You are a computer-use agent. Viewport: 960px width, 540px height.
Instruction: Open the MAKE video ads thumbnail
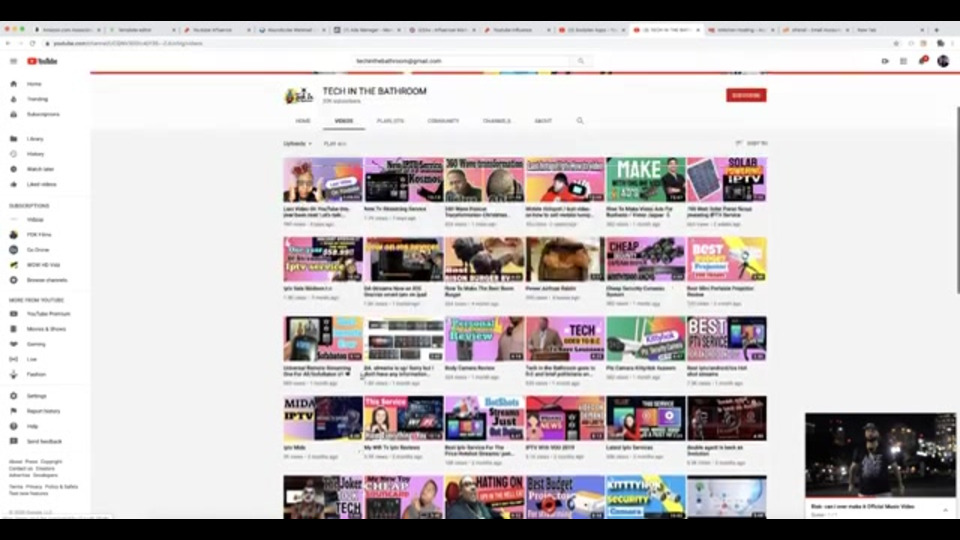[646, 179]
